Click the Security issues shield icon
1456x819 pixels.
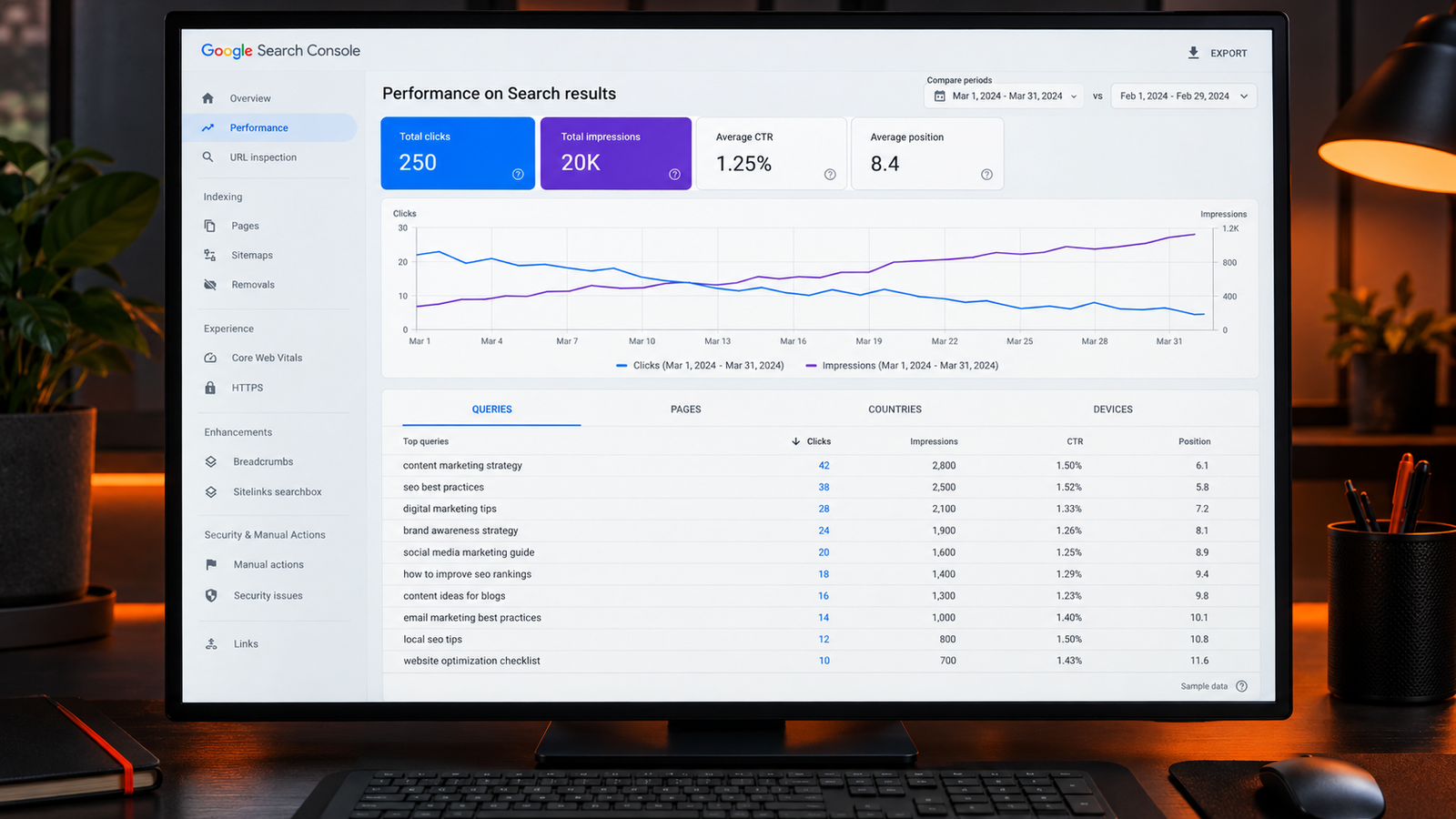click(x=211, y=595)
